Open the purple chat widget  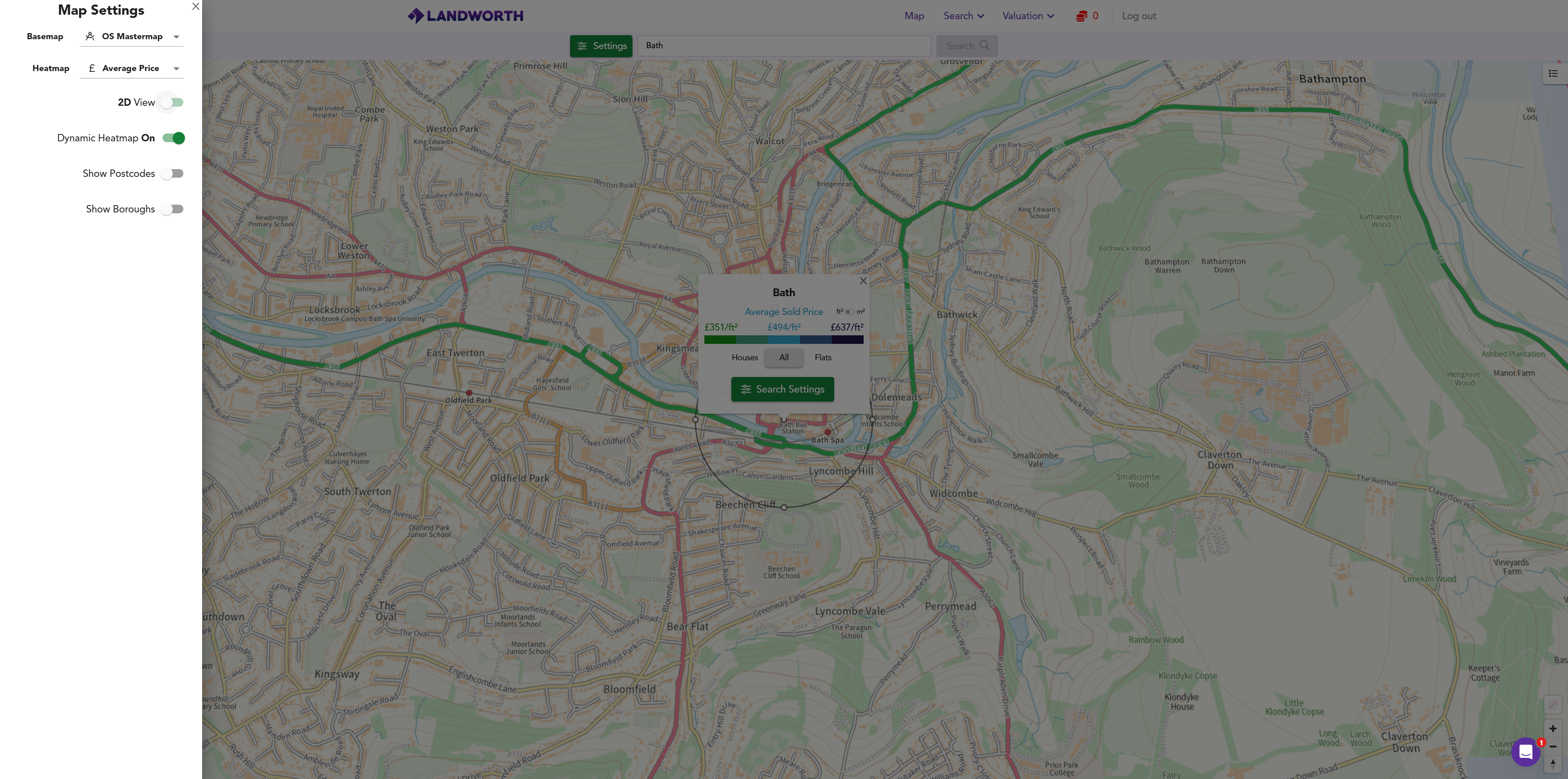point(1525,752)
